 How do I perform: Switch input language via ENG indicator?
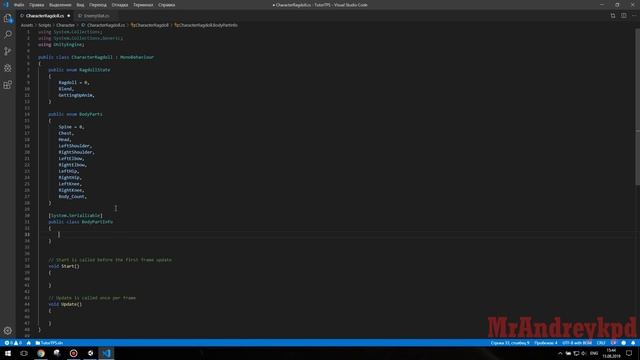(594, 353)
